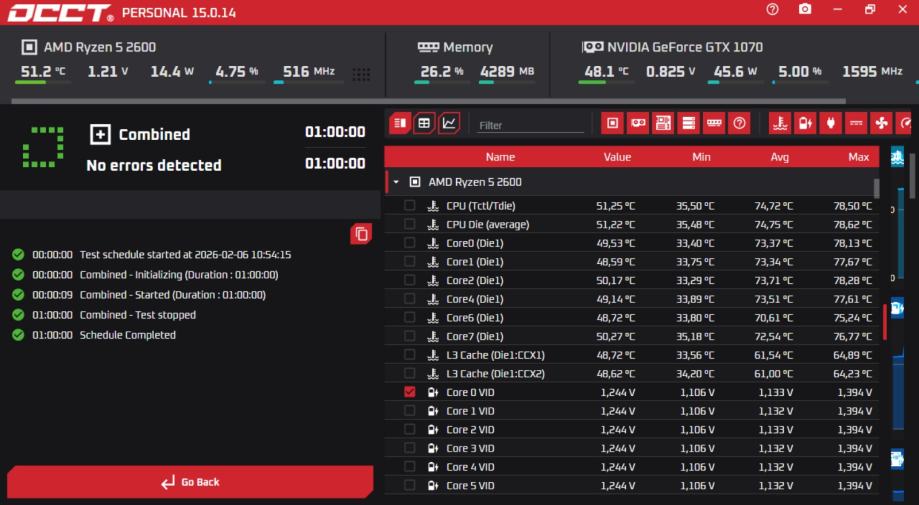Click the Memory module icon in header

coord(428,47)
